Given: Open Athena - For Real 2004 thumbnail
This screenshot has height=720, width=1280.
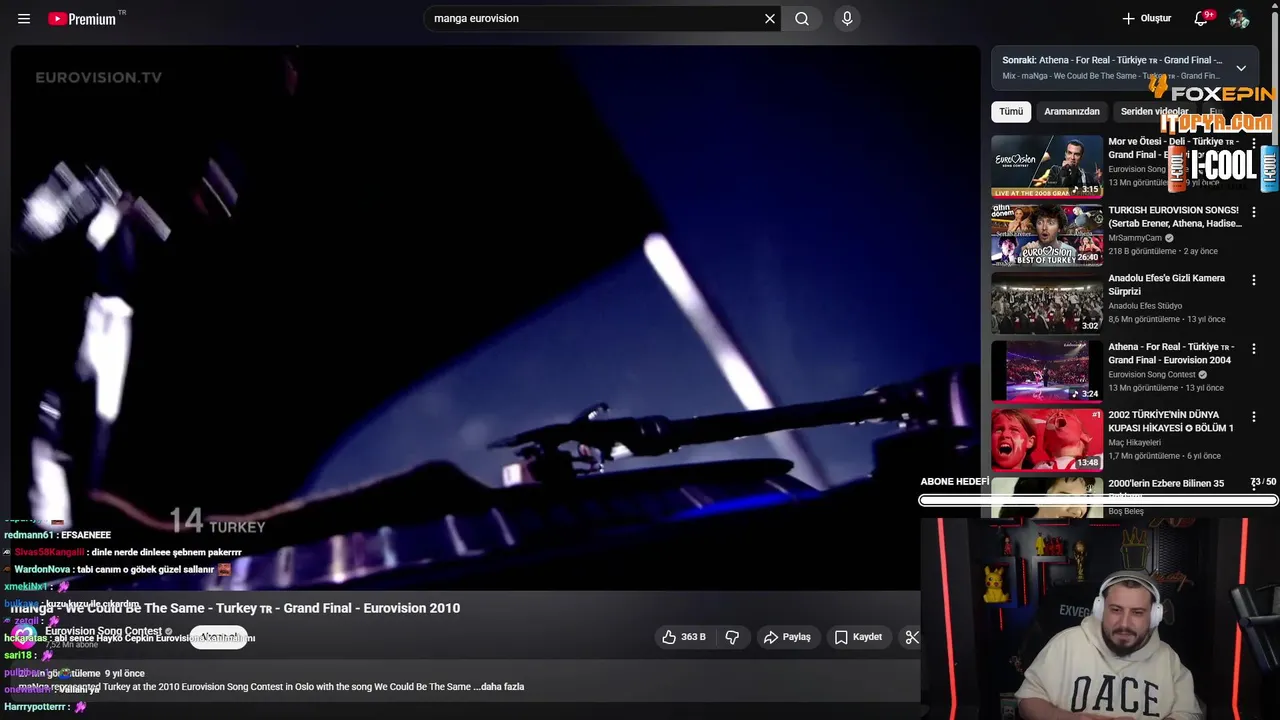Looking at the screenshot, I should click(x=1047, y=371).
